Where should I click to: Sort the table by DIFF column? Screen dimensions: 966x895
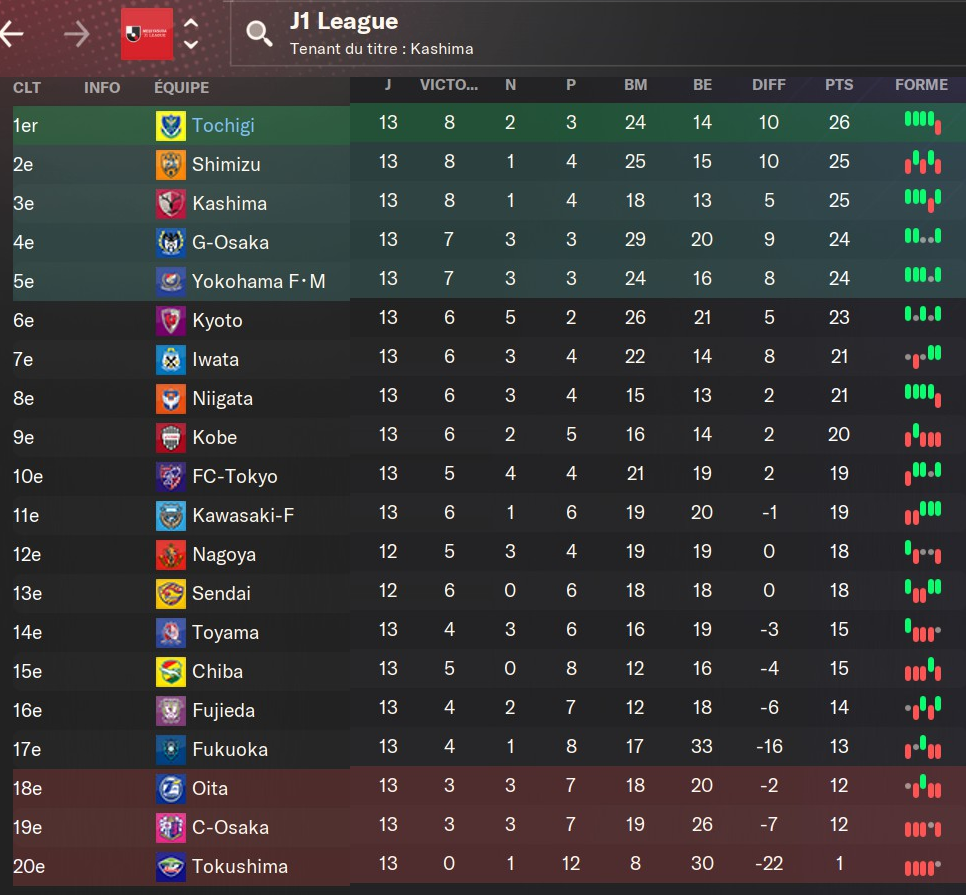(769, 85)
